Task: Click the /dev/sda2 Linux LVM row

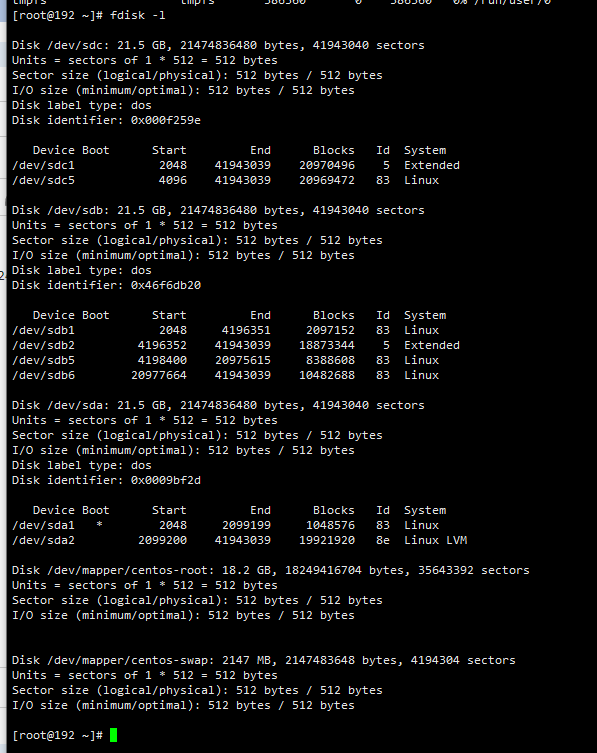Action: (x=239, y=540)
